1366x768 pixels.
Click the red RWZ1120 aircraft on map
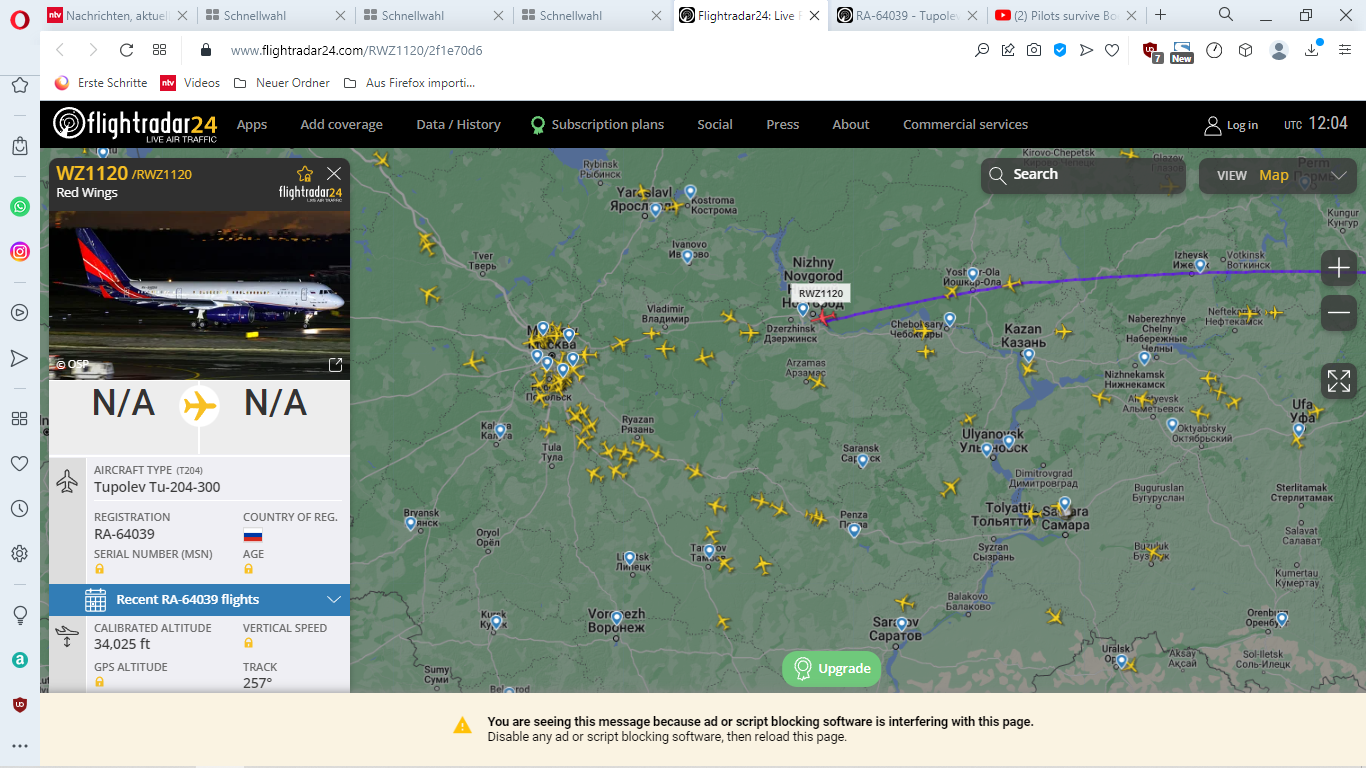click(x=823, y=318)
